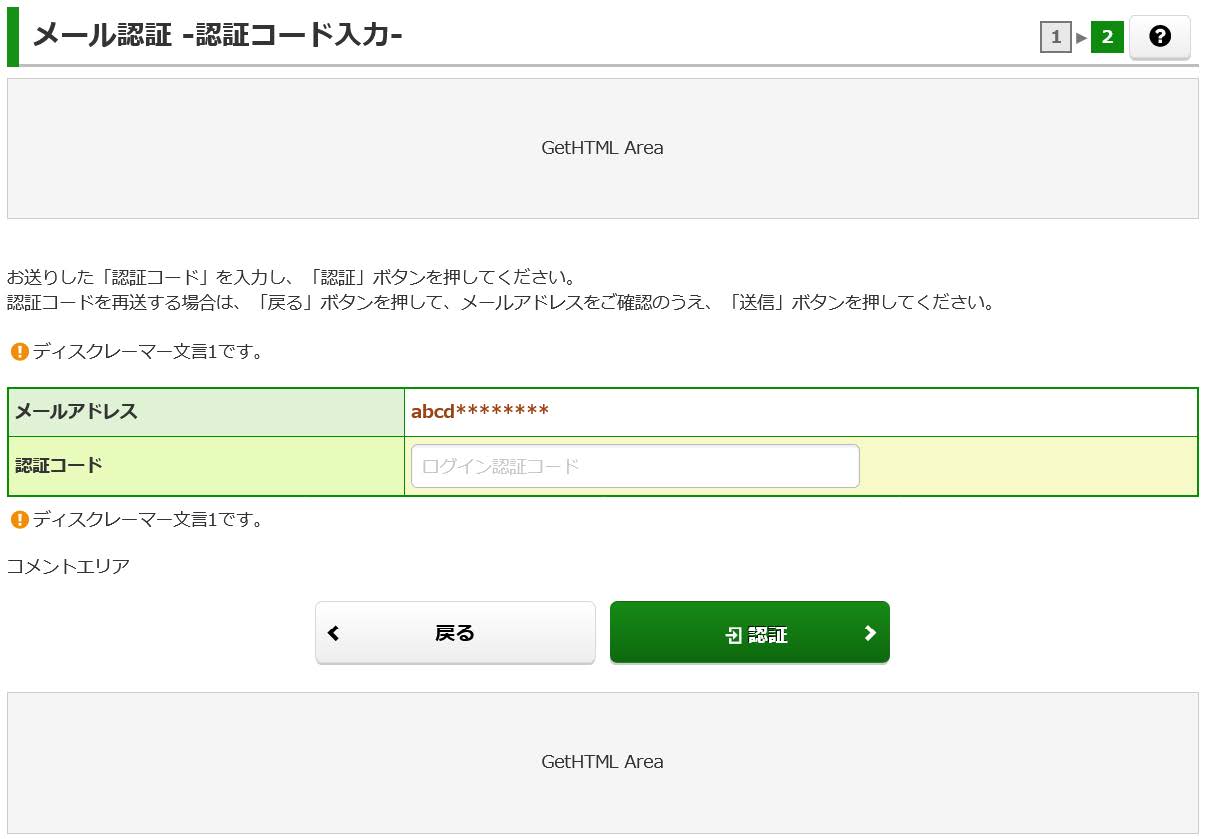Click the 戻る back button
The height and width of the screenshot is (839, 1208).
[x=455, y=633]
